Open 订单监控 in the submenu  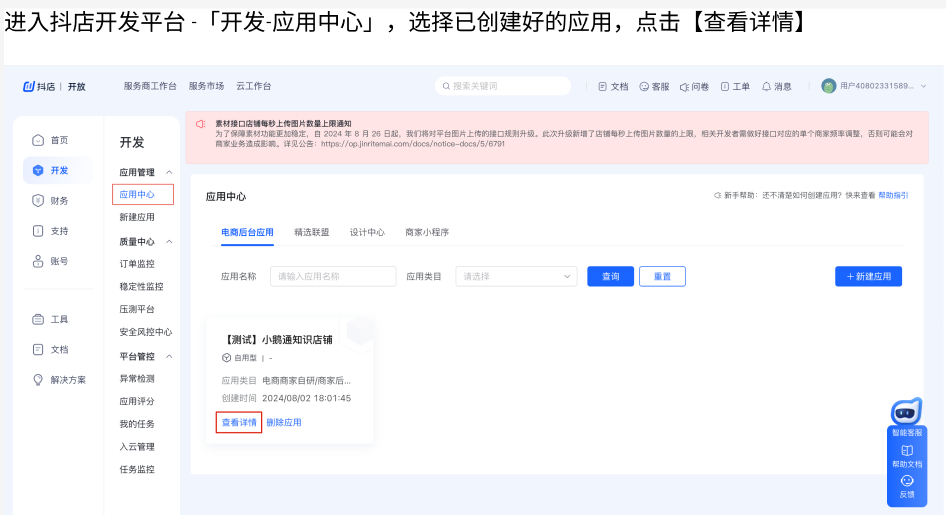(x=137, y=264)
